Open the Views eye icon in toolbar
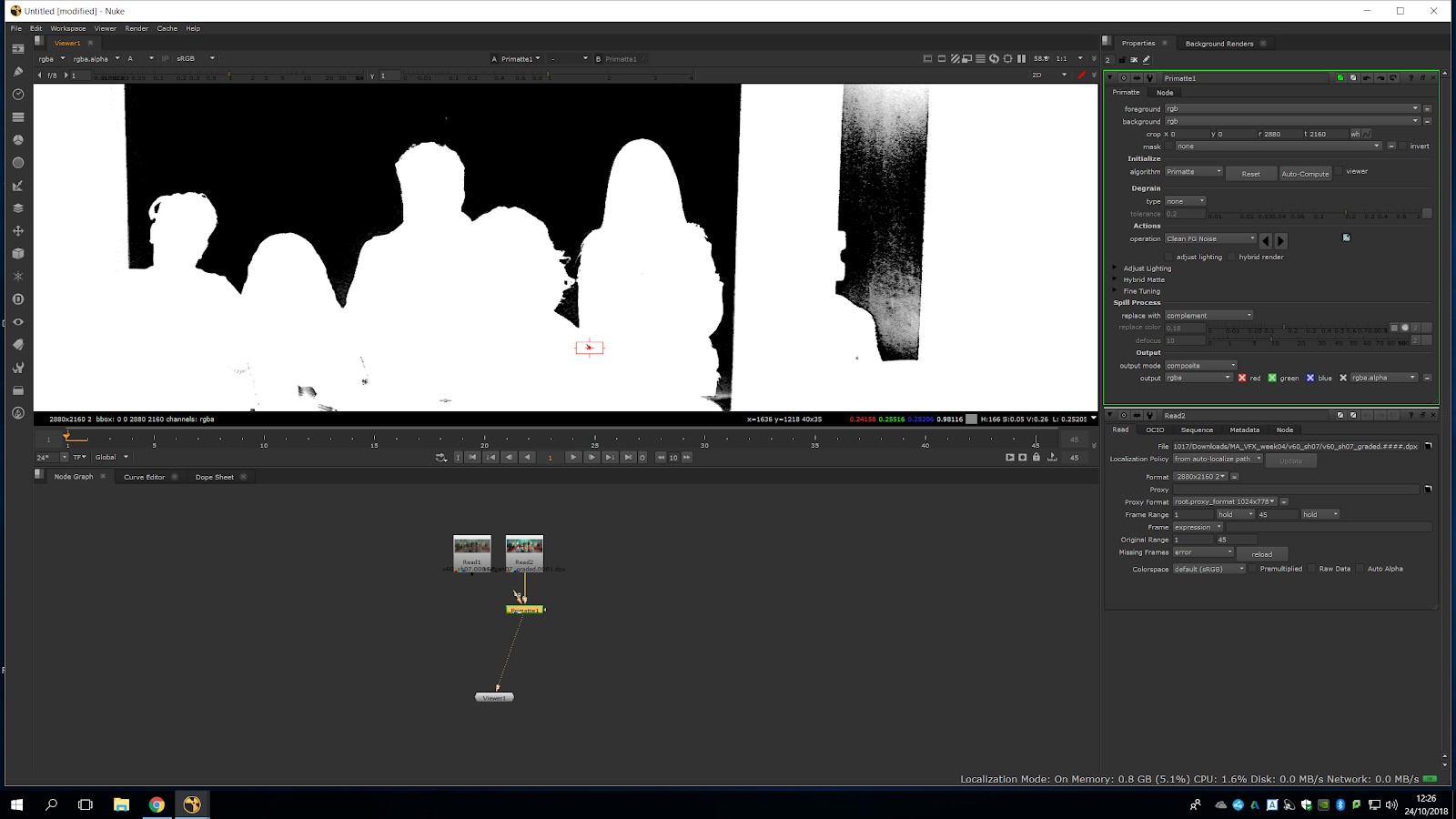The height and width of the screenshot is (819, 1456). (17, 322)
